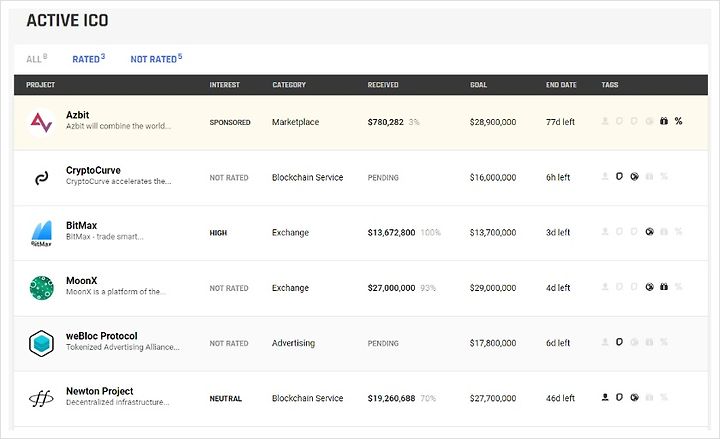Click the gift bonus tag in MoonX row
This screenshot has width=720, height=439.
(x=664, y=287)
